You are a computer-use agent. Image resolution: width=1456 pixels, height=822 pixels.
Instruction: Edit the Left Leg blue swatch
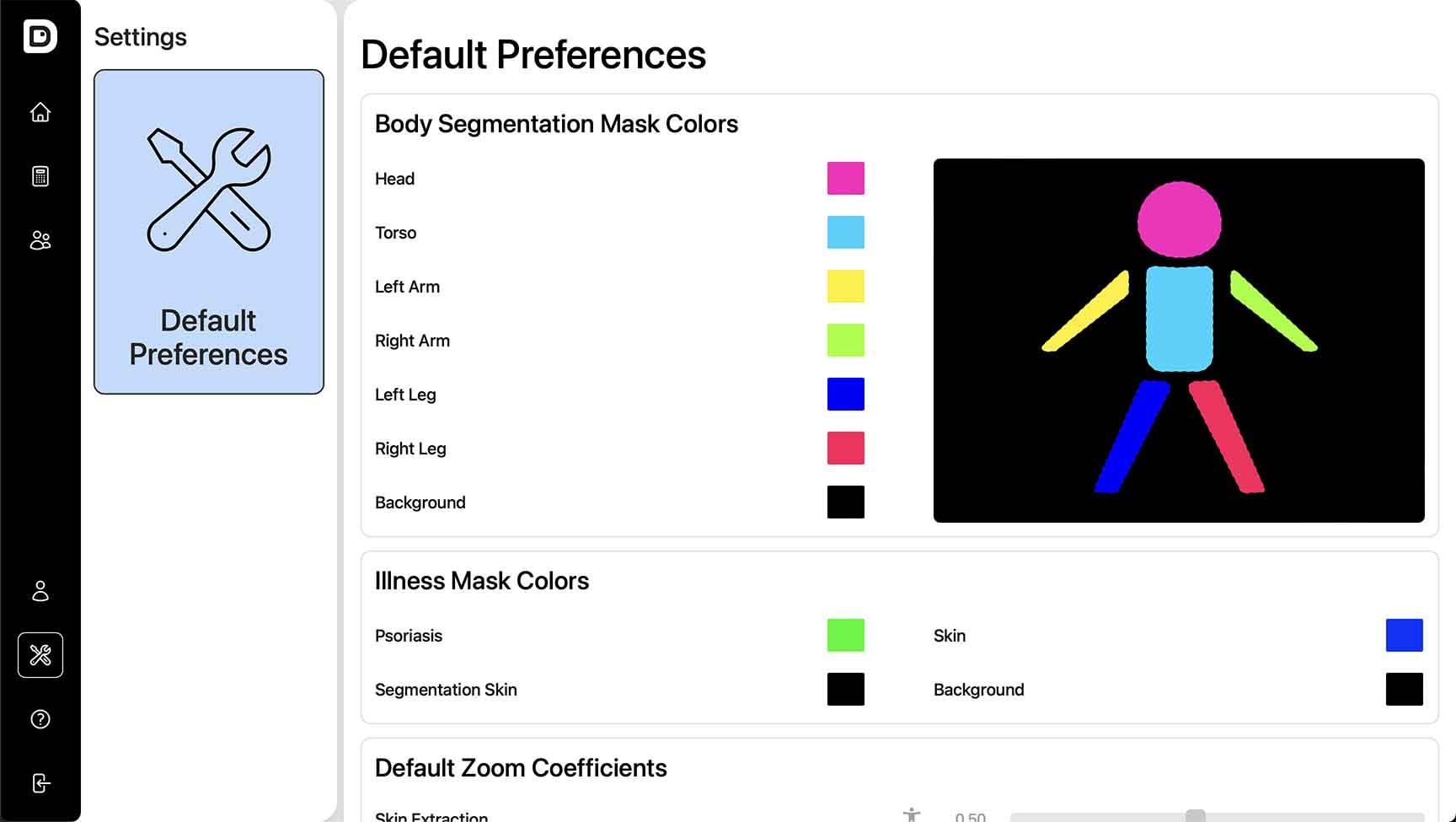[846, 395]
